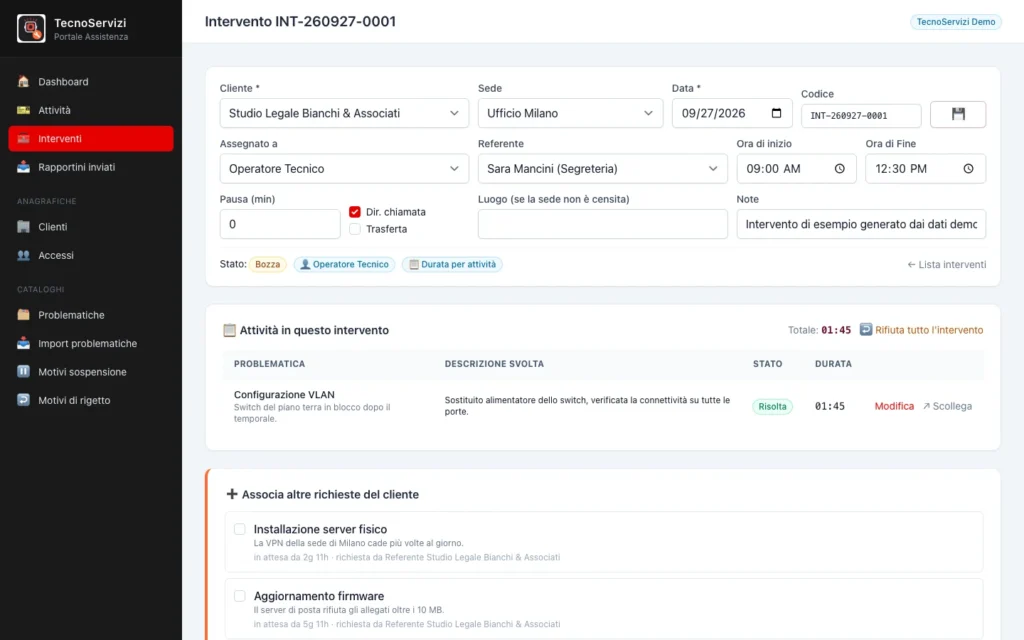Click the Dashboard house icon in sidebar
Image resolution: width=1024 pixels, height=640 pixels.
click(x=24, y=82)
